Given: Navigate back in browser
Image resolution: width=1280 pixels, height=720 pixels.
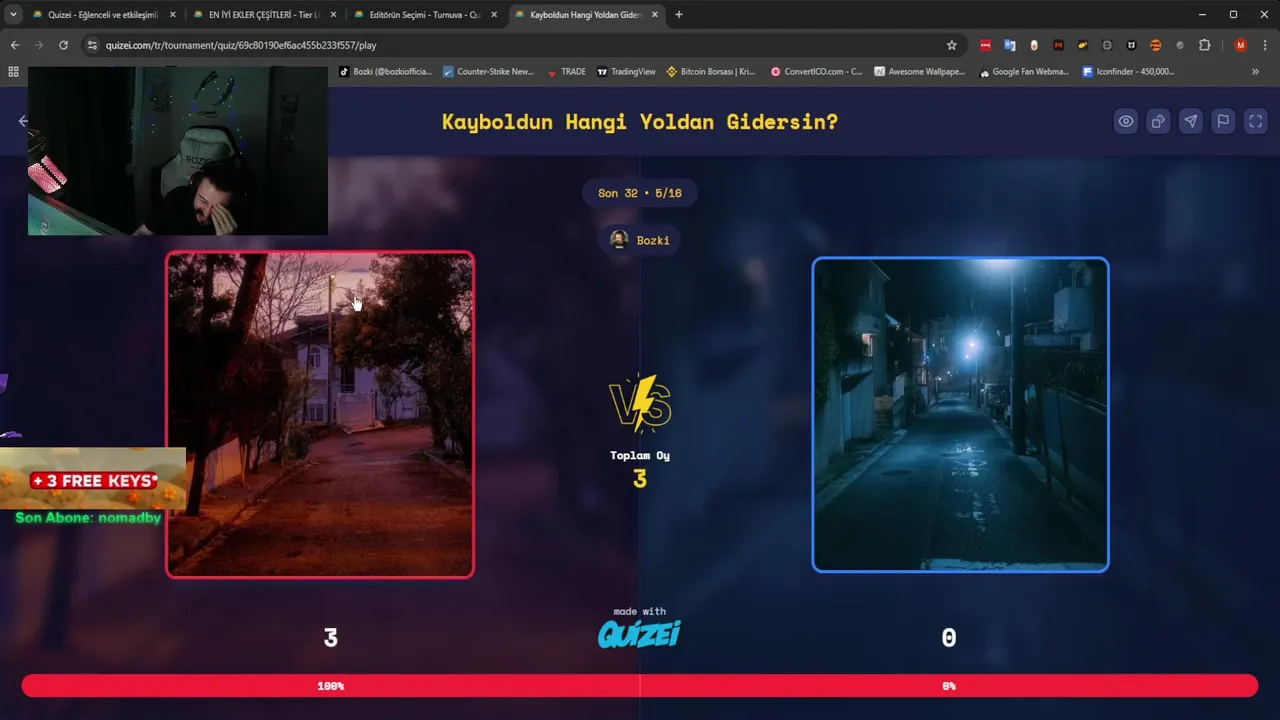Looking at the screenshot, I should pyautogui.click(x=14, y=45).
